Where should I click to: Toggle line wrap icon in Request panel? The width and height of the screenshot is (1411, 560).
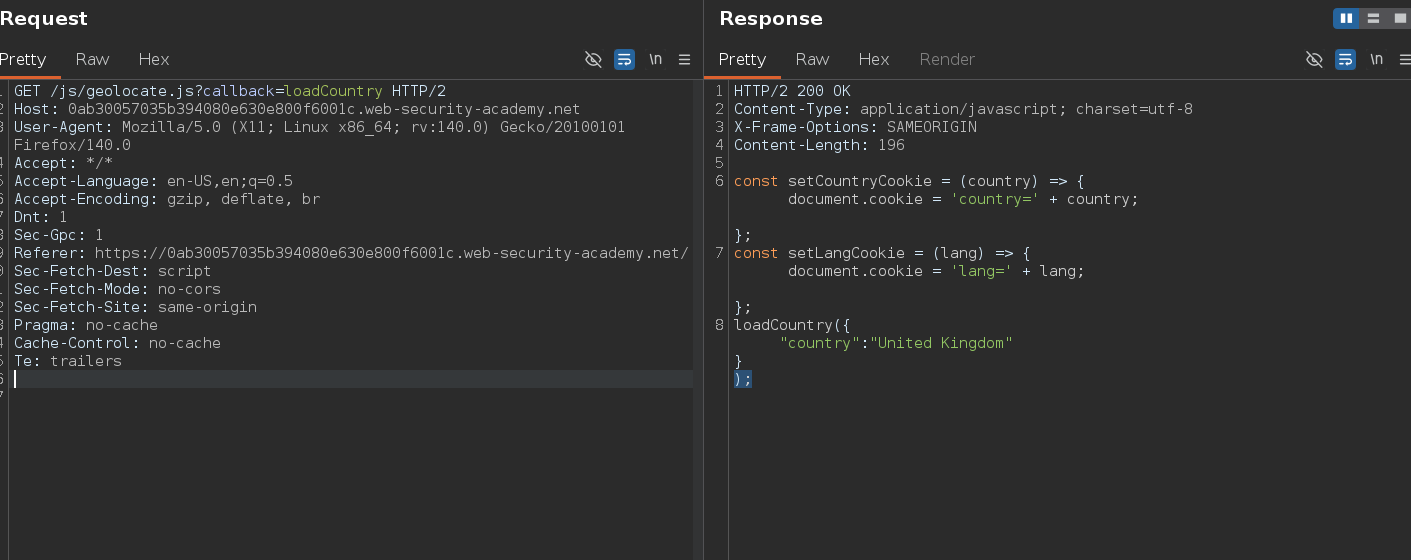click(624, 59)
